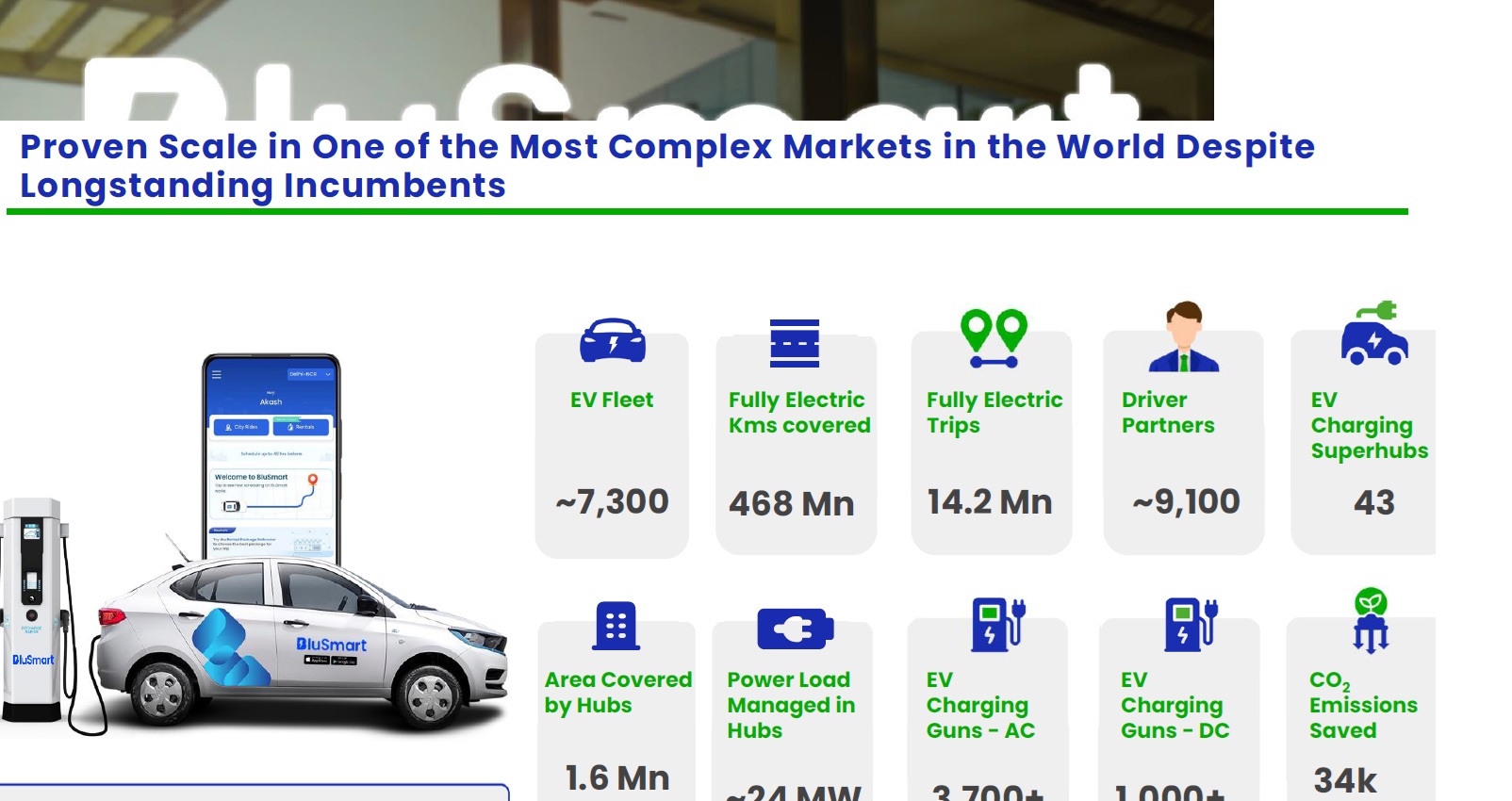Viewport: 1512px width, 801px height.
Task: Click the 'CO2 Emissions Saved' label
Action: tap(1363, 705)
